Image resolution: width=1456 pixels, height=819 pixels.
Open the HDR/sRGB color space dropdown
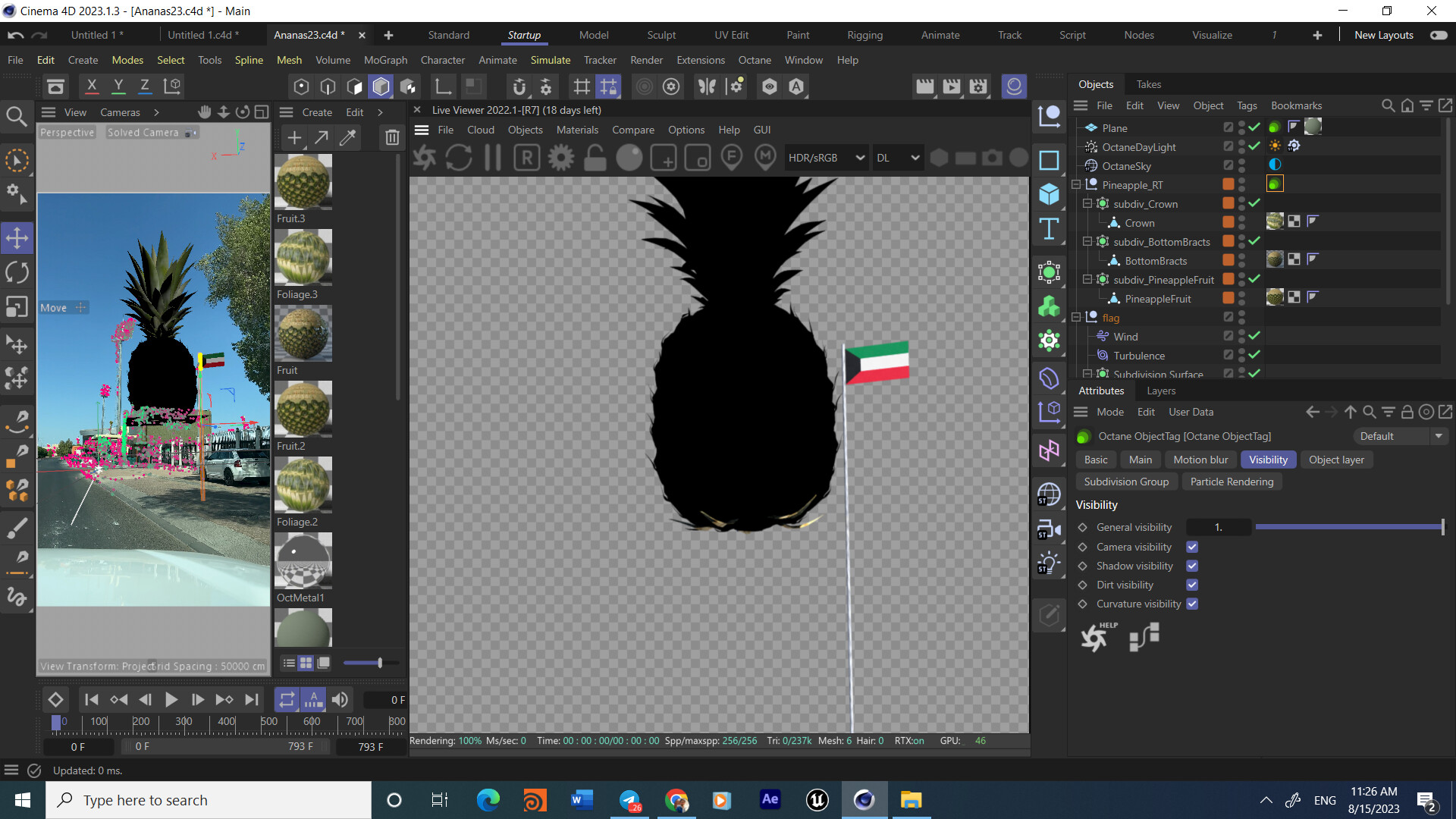826,158
